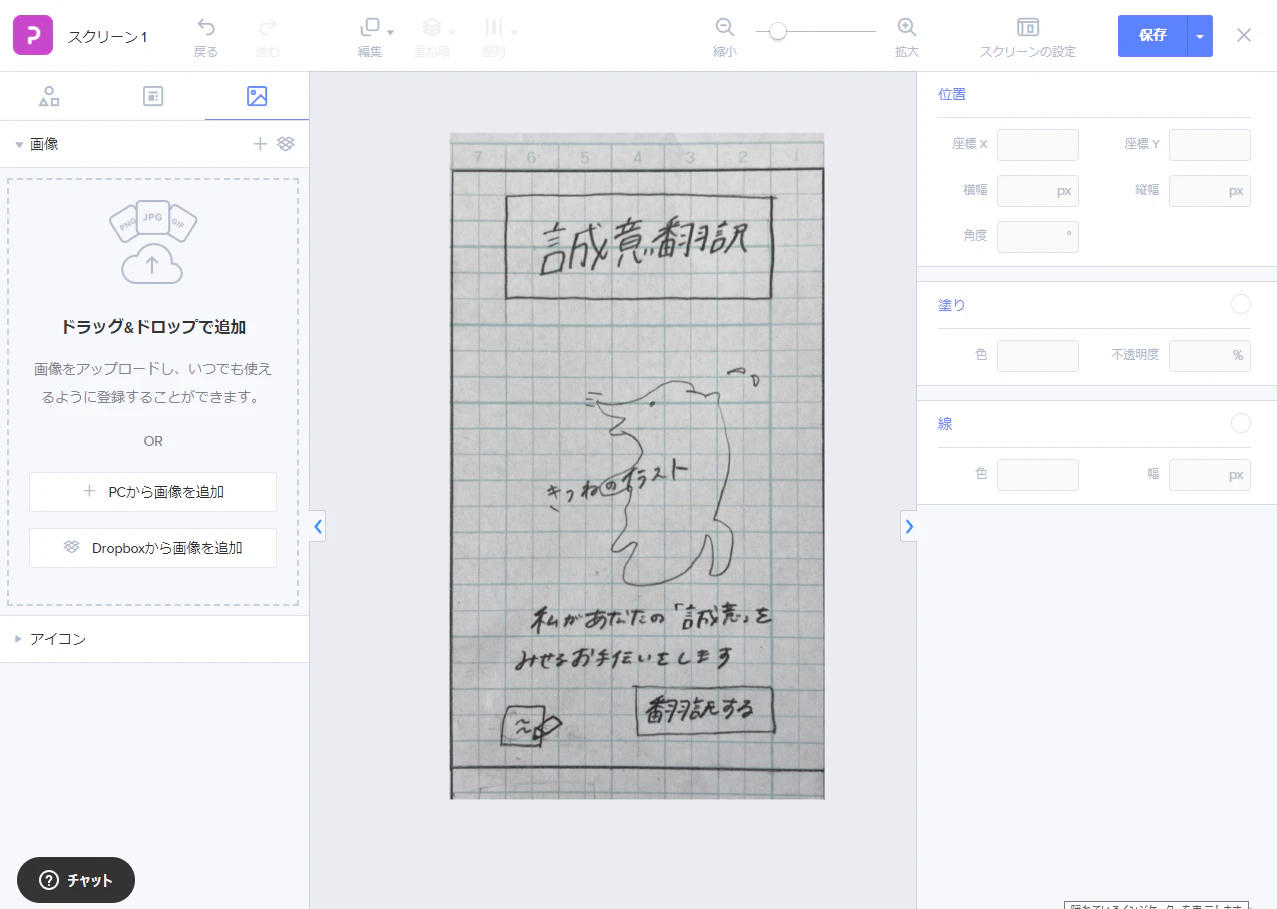Click the cloud upload illustration

(152, 244)
